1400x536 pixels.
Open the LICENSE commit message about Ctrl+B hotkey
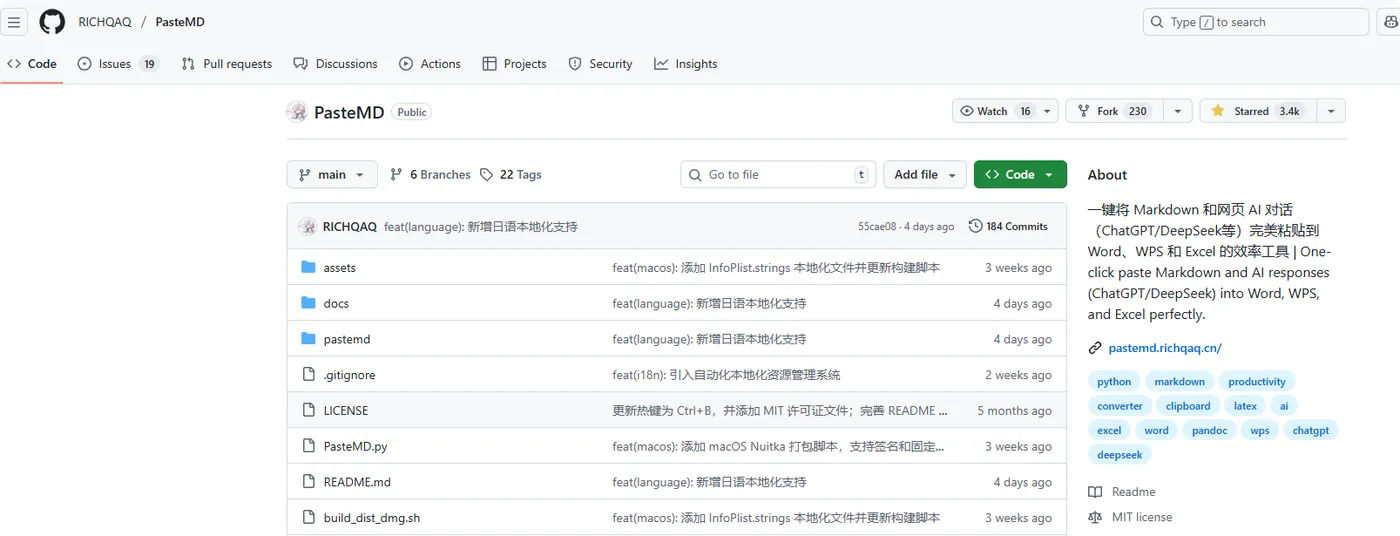click(x=780, y=411)
